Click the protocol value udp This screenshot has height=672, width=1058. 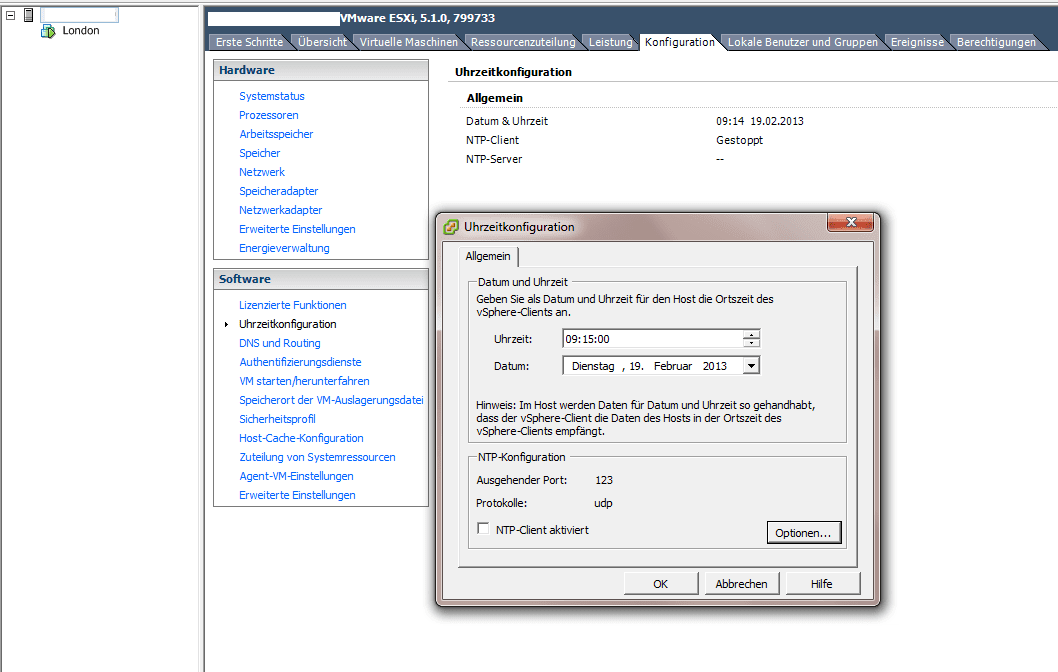point(603,503)
